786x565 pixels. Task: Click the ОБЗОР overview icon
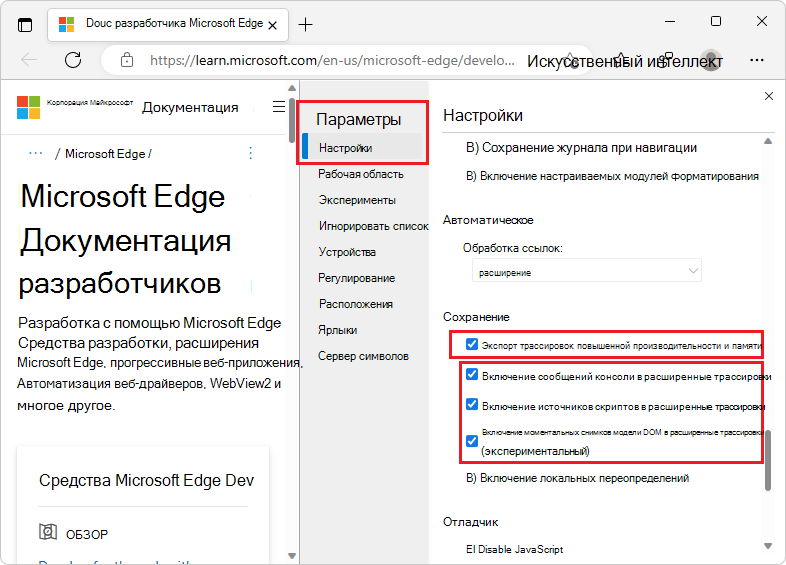(x=48, y=531)
